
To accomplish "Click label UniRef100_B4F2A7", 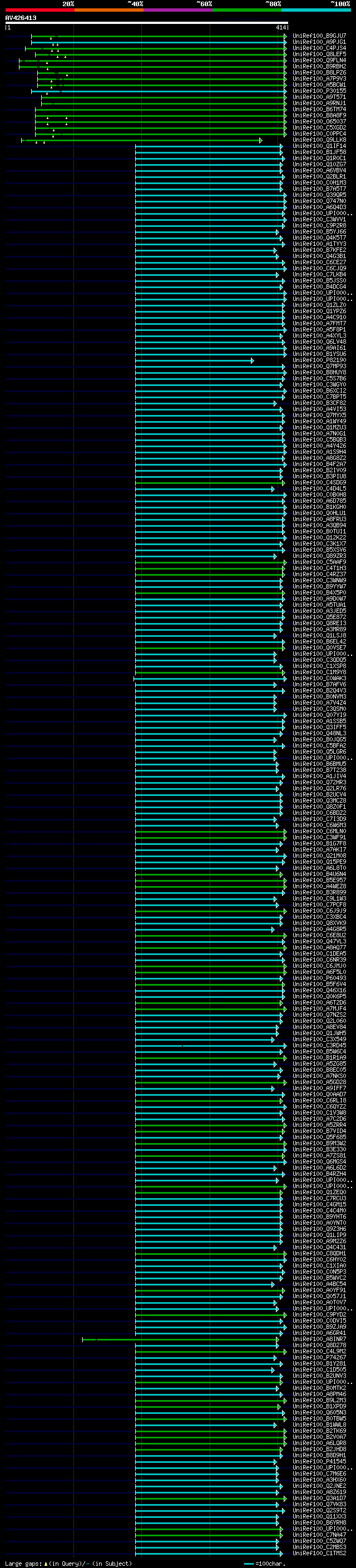I will coord(319,464).
